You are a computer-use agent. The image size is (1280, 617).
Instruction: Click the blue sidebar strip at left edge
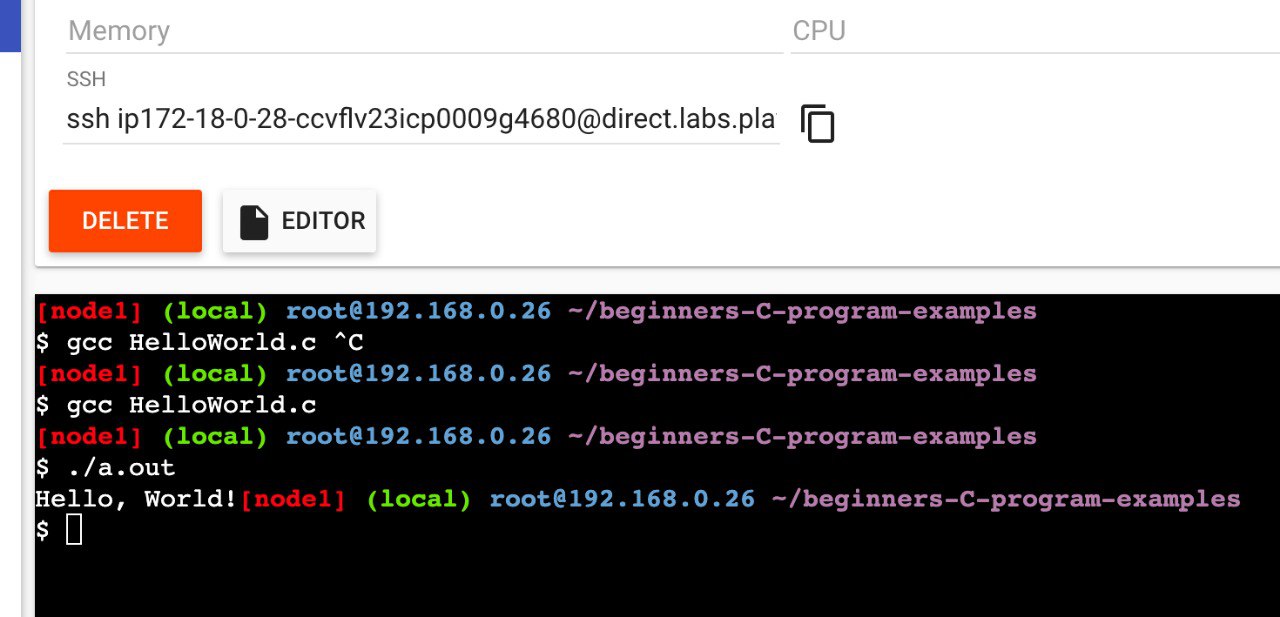click(10, 25)
